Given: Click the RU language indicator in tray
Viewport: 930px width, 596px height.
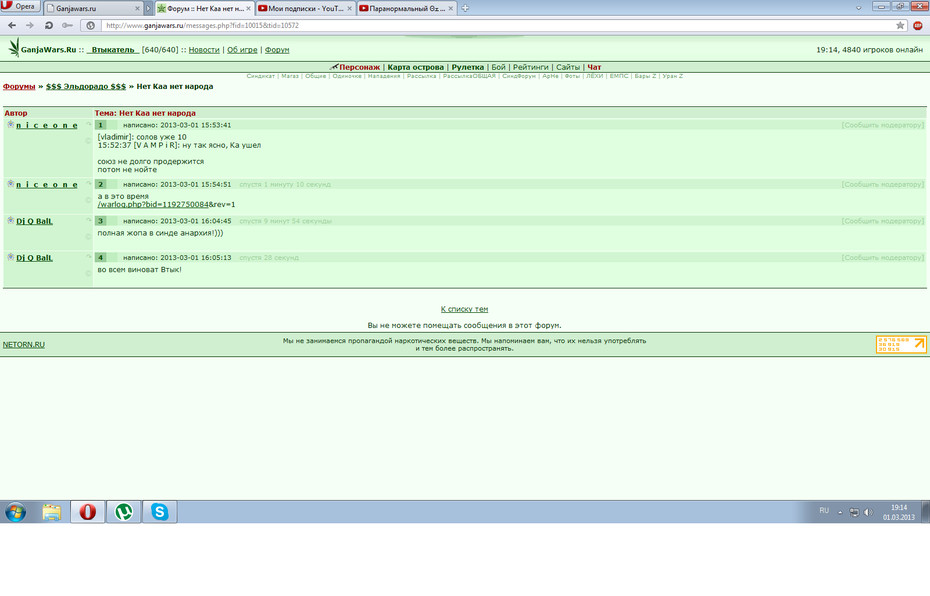Looking at the screenshot, I should pyautogui.click(x=824, y=511).
